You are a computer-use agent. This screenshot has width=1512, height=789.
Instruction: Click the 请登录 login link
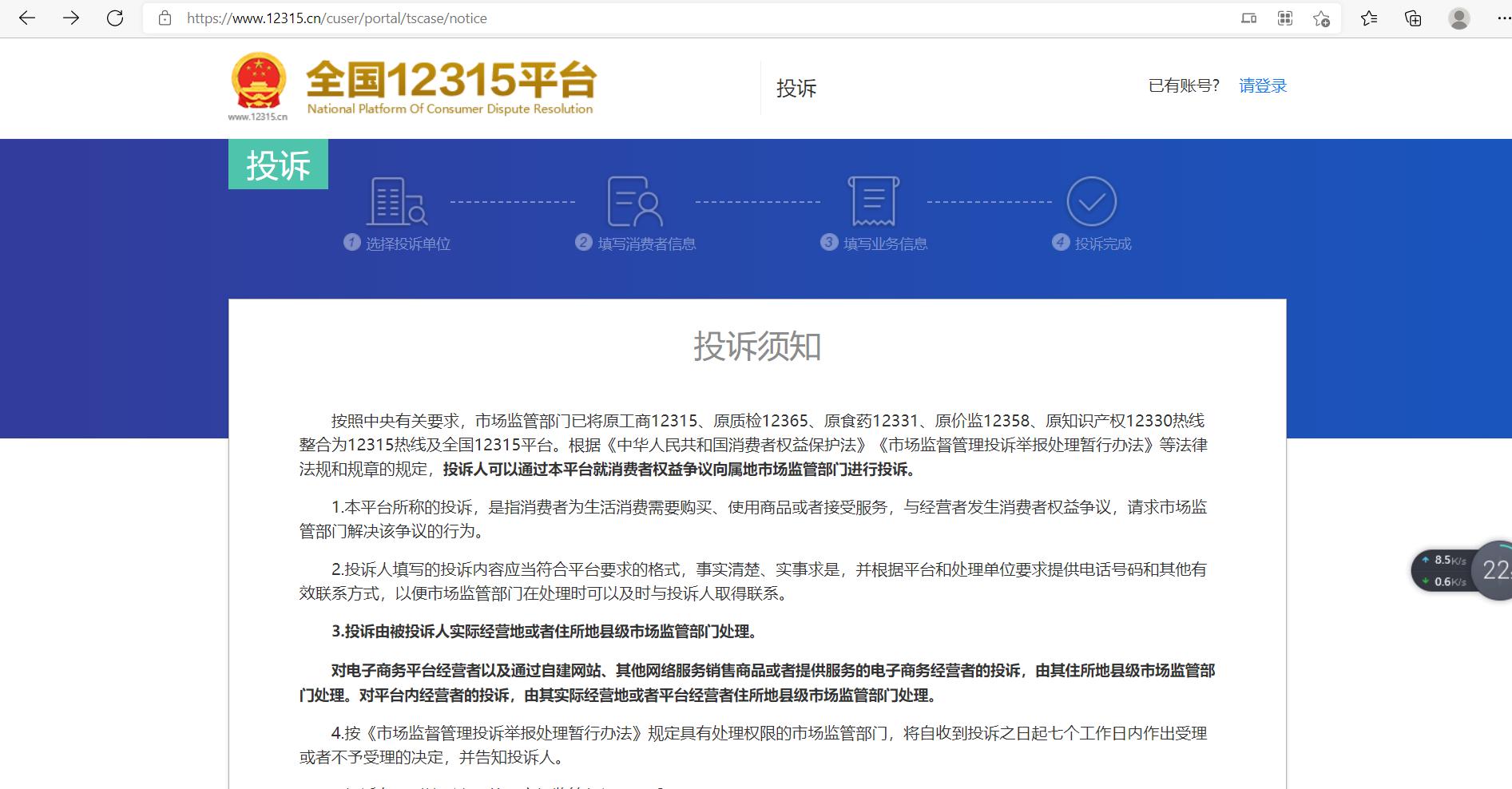click(x=1261, y=85)
